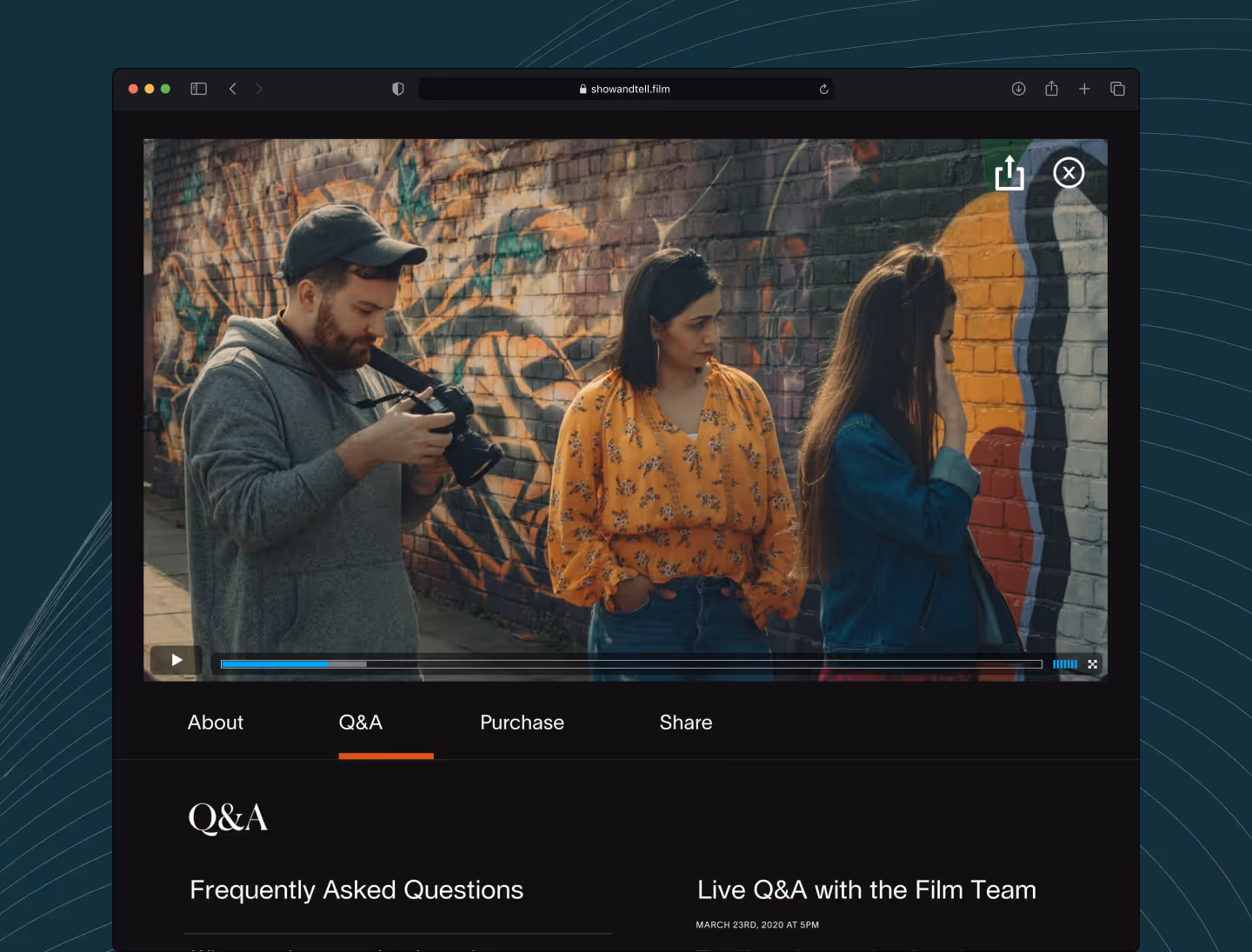The width and height of the screenshot is (1252, 952).
Task: Start playback with the play button
Action: [175, 660]
